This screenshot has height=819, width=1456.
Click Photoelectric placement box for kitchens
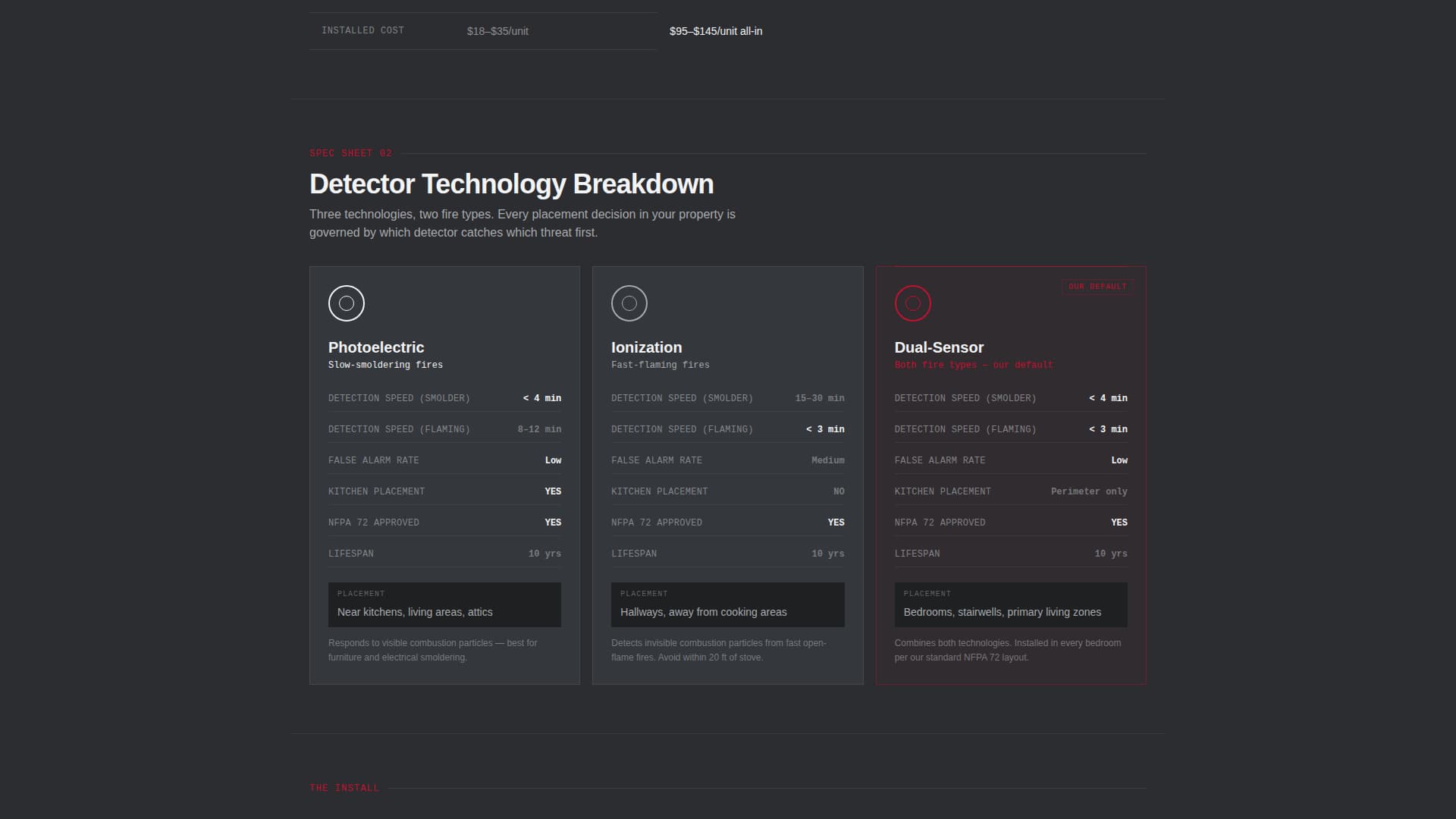(x=444, y=604)
